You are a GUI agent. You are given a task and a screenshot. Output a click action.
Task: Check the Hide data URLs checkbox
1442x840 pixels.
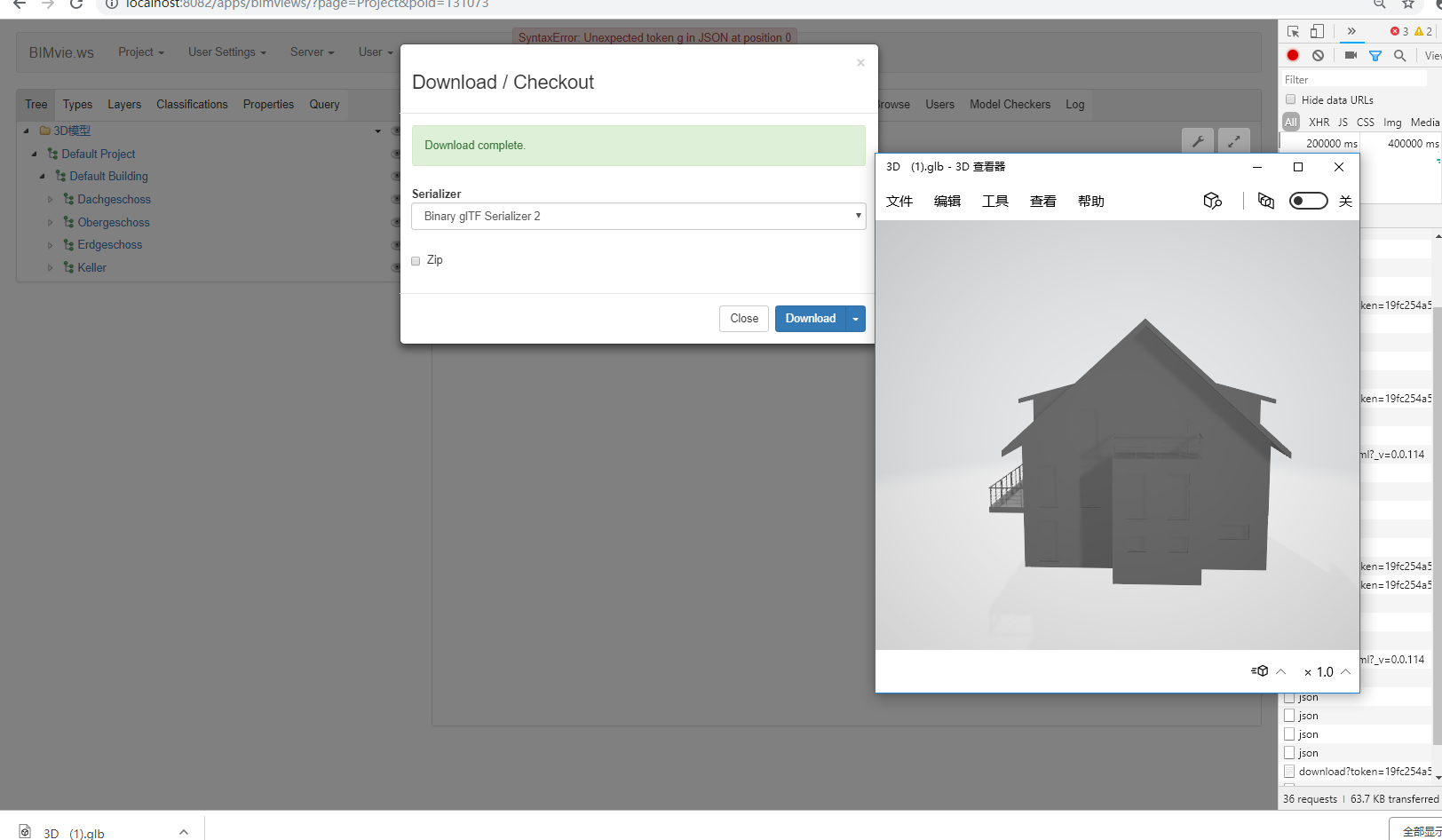1291,99
